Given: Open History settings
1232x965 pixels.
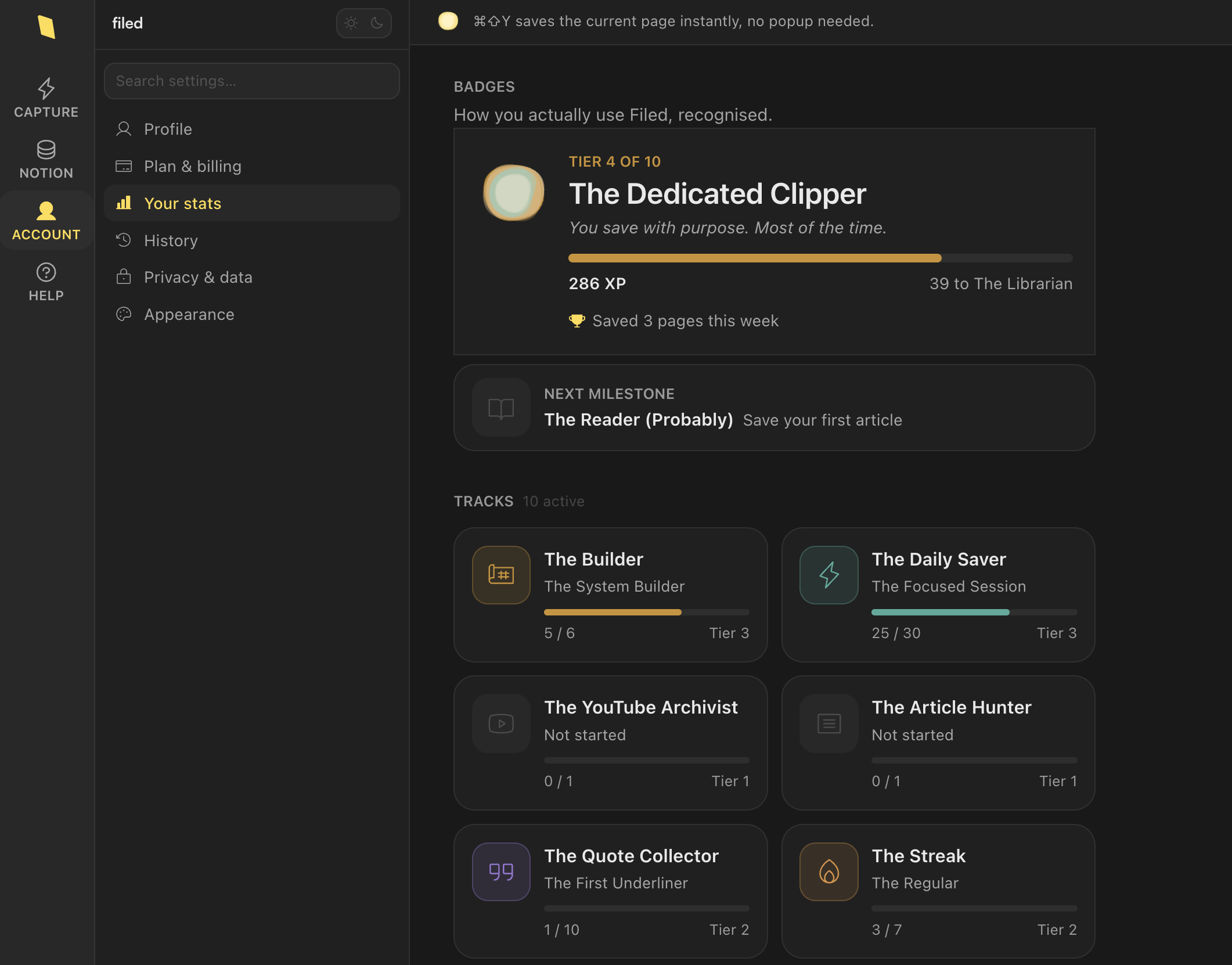Looking at the screenshot, I should [252, 240].
